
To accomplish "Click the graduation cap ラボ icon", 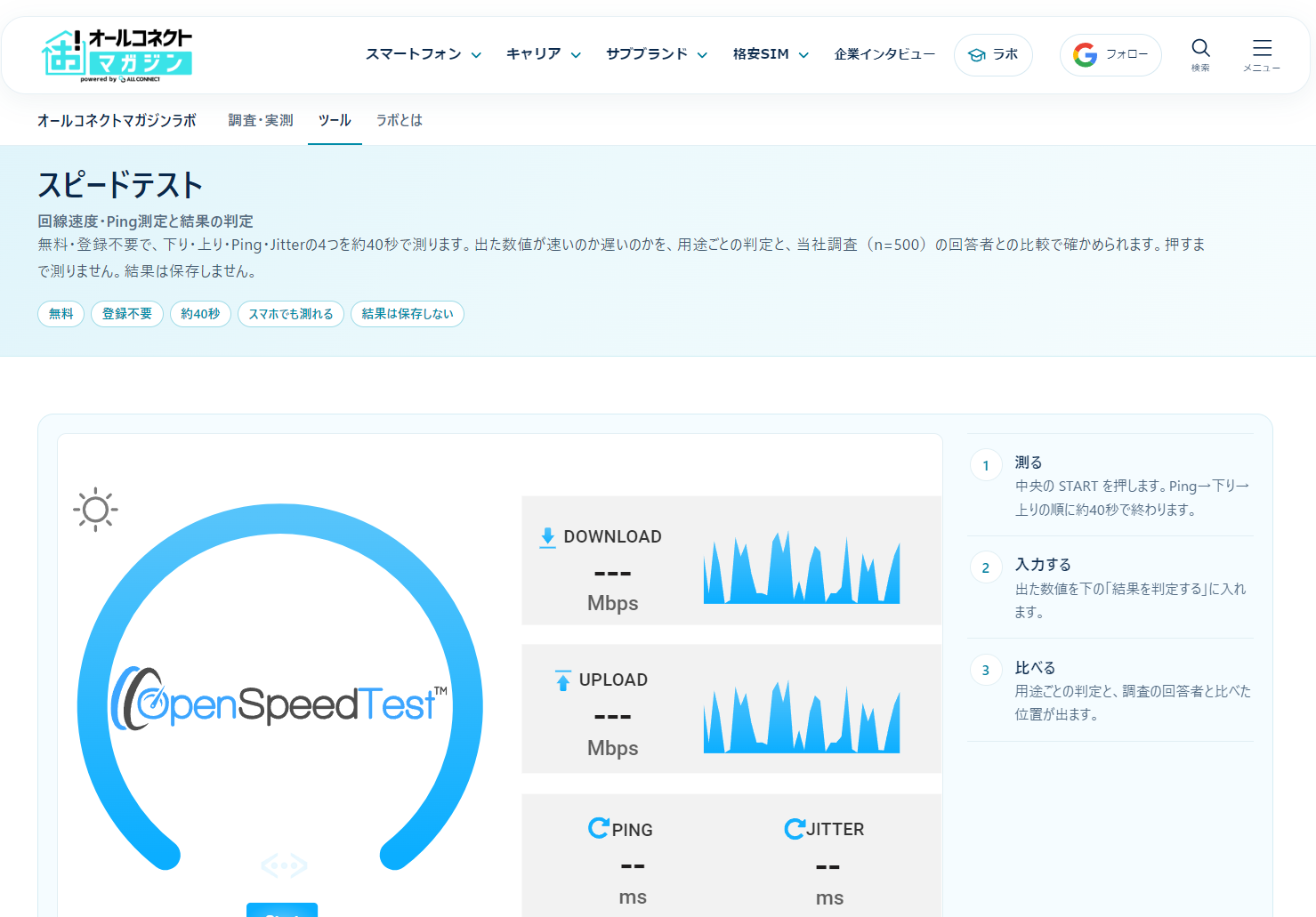I will 977,55.
